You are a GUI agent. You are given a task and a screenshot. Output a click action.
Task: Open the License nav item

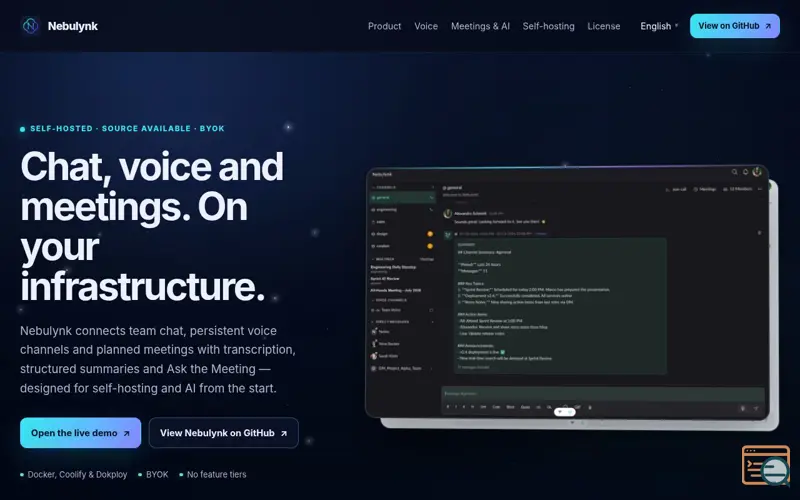(x=604, y=26)
